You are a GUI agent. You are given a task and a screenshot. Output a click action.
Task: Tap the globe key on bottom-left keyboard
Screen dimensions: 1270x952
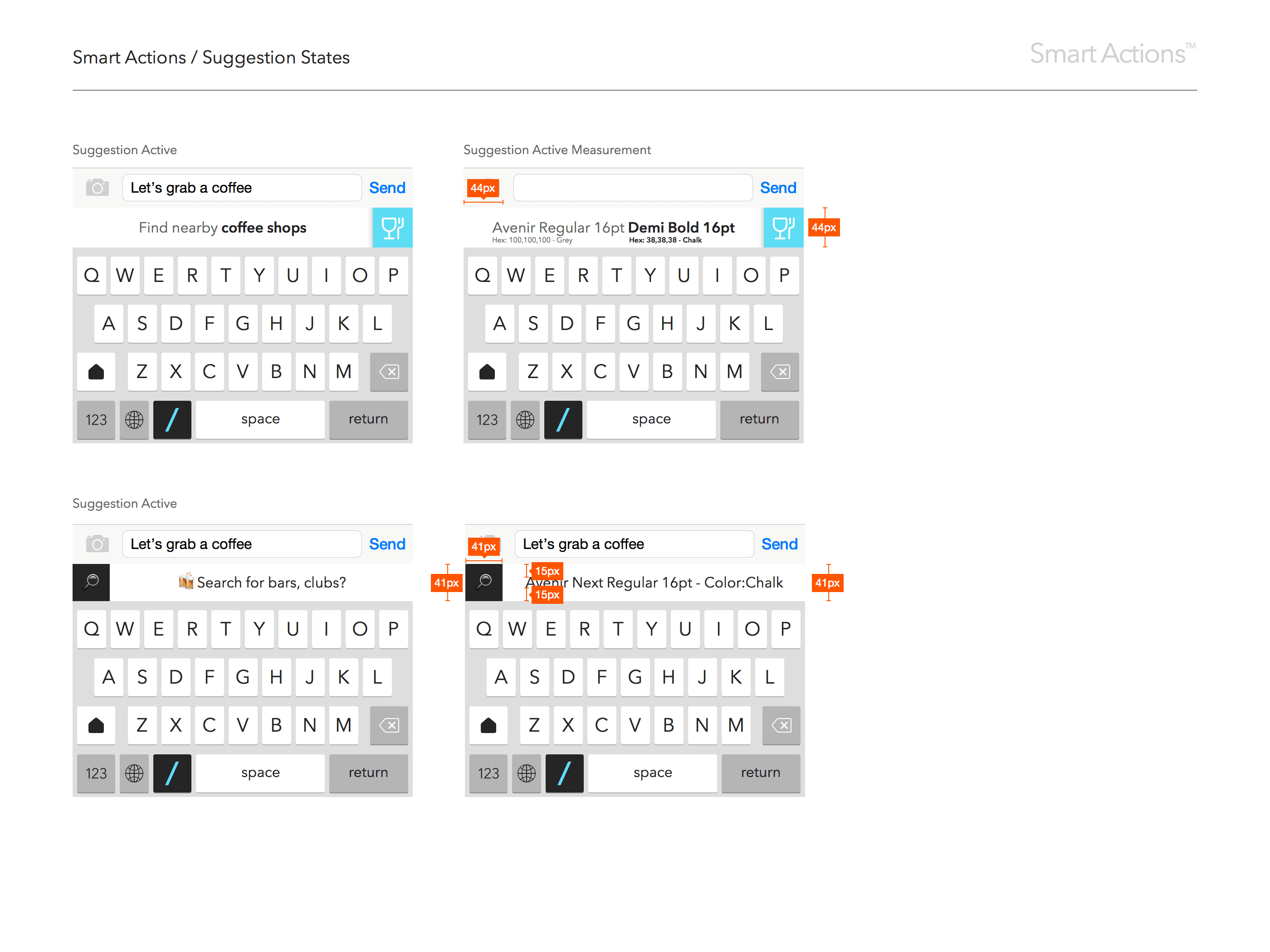pyautogui.click(x=134, y=773)
